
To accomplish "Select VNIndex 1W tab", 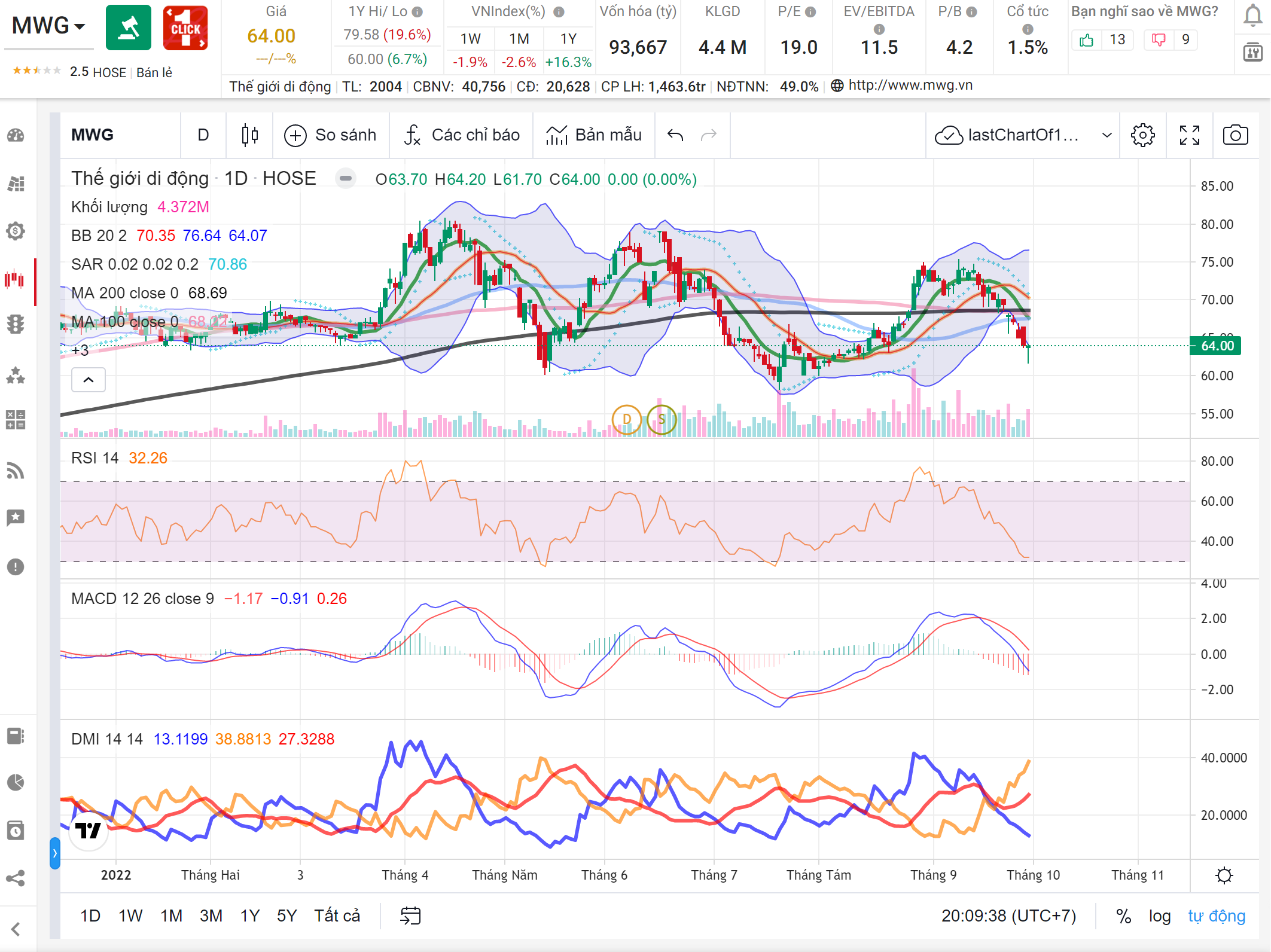I will [x=471, y=39].
